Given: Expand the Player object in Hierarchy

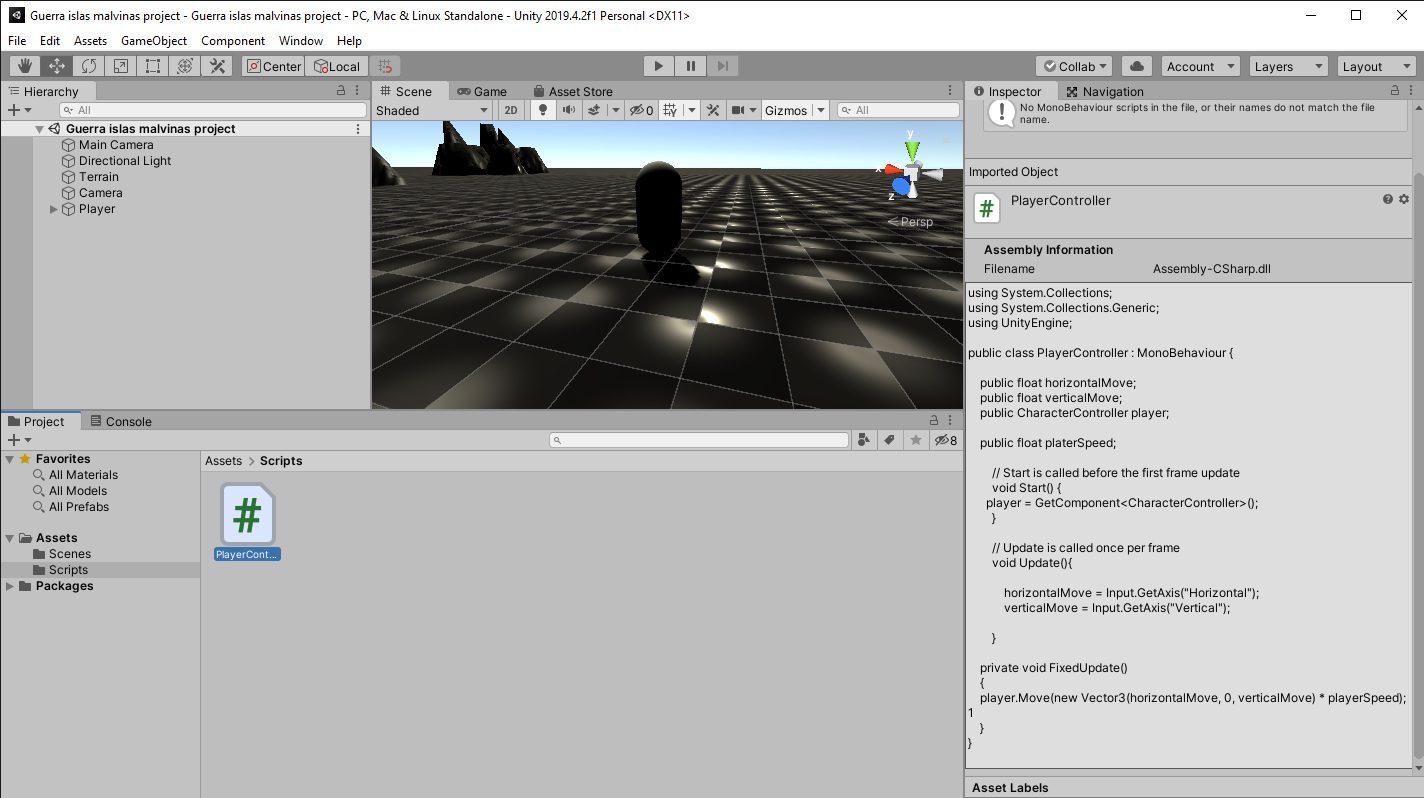Looking at the screenshot, I should click(54, 209).
